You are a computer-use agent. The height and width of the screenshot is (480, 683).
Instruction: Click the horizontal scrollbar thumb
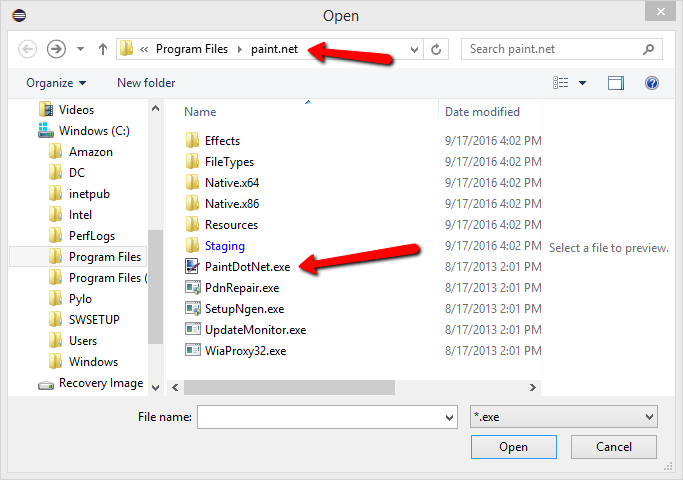pyautogui.click(x=289, y=387)
